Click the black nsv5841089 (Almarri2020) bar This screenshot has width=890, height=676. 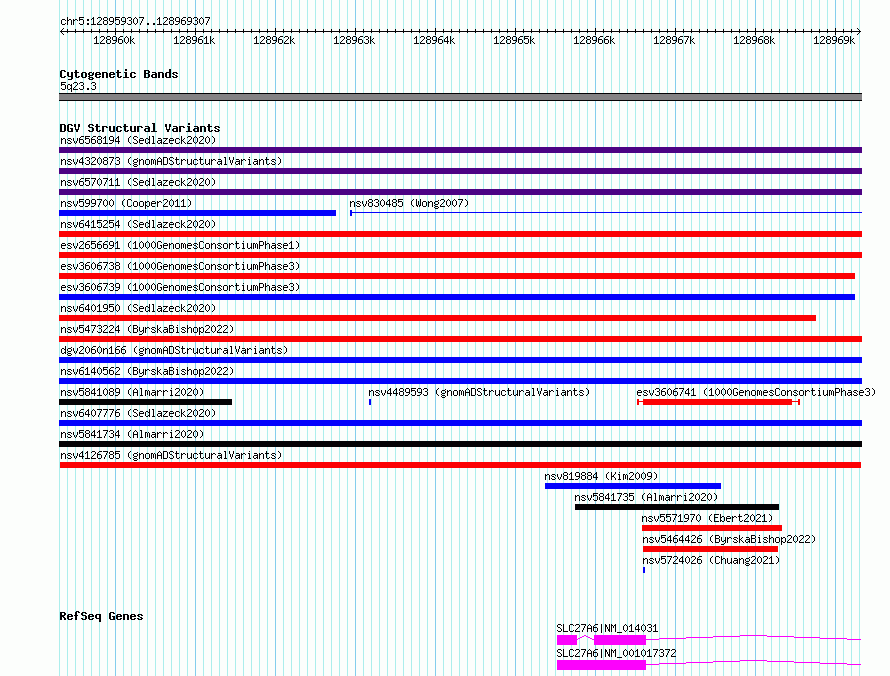coord(145,402)
